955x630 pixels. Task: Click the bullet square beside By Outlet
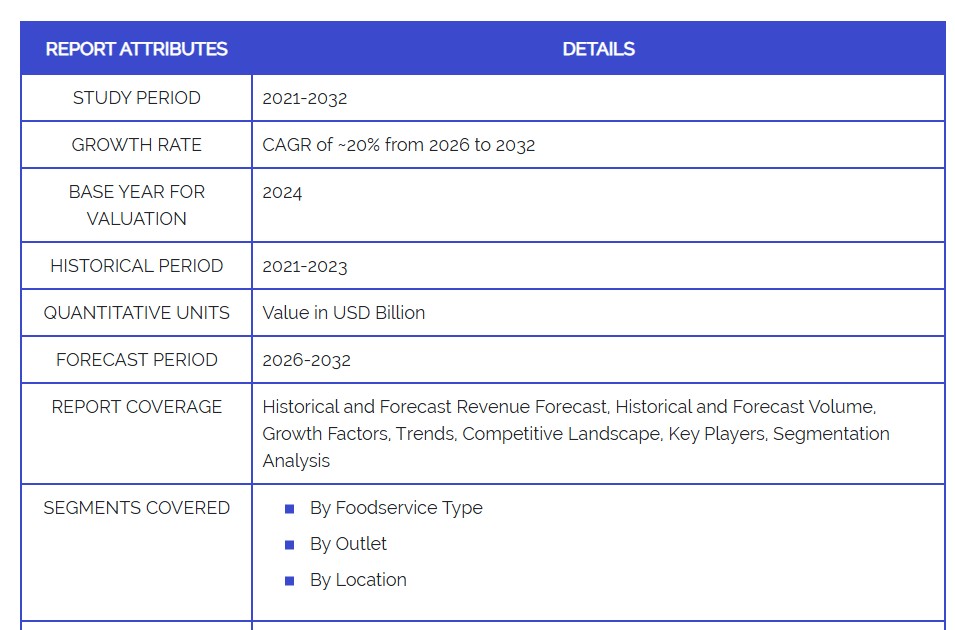coord(289,545)
